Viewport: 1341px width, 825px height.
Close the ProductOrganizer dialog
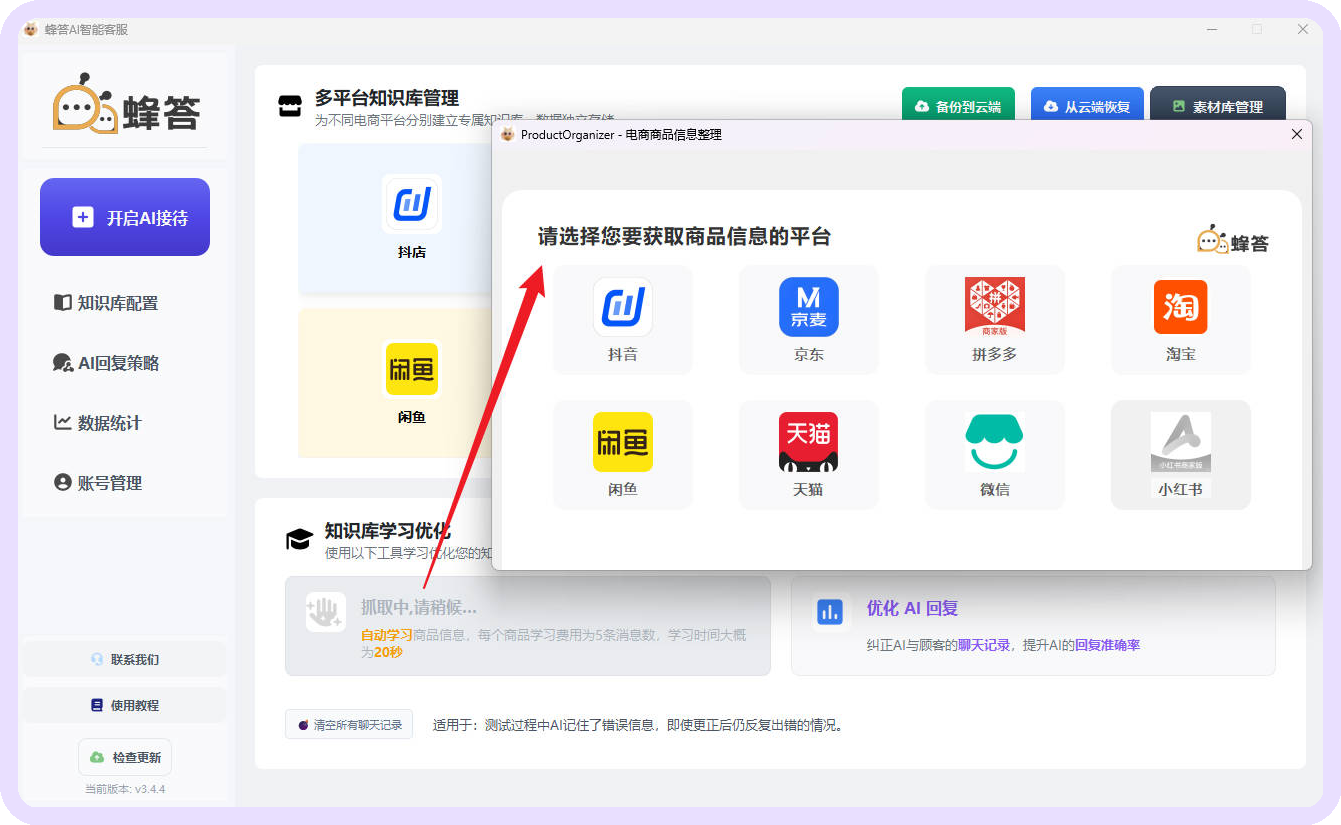click(1297, 134)
